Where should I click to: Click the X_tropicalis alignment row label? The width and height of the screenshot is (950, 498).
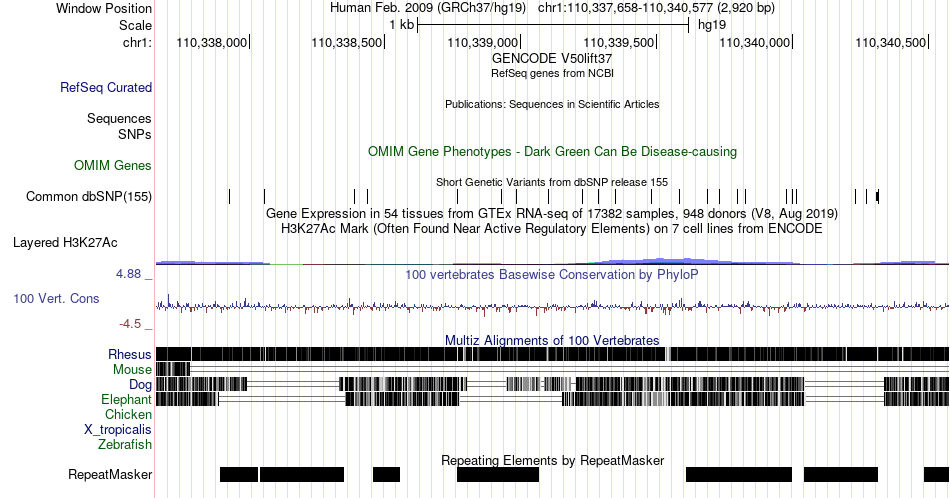pos(118,430)
